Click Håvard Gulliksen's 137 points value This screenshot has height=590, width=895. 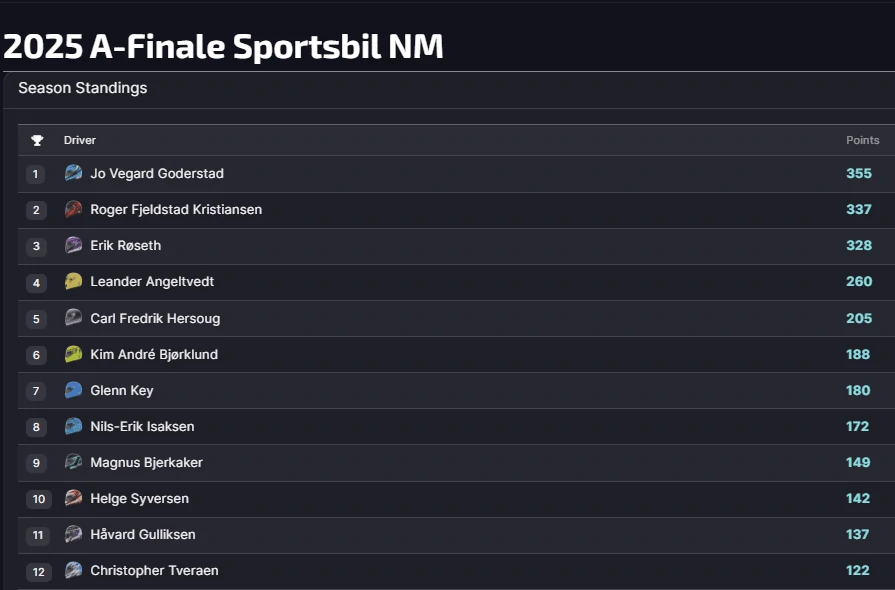tap(857, 534)
